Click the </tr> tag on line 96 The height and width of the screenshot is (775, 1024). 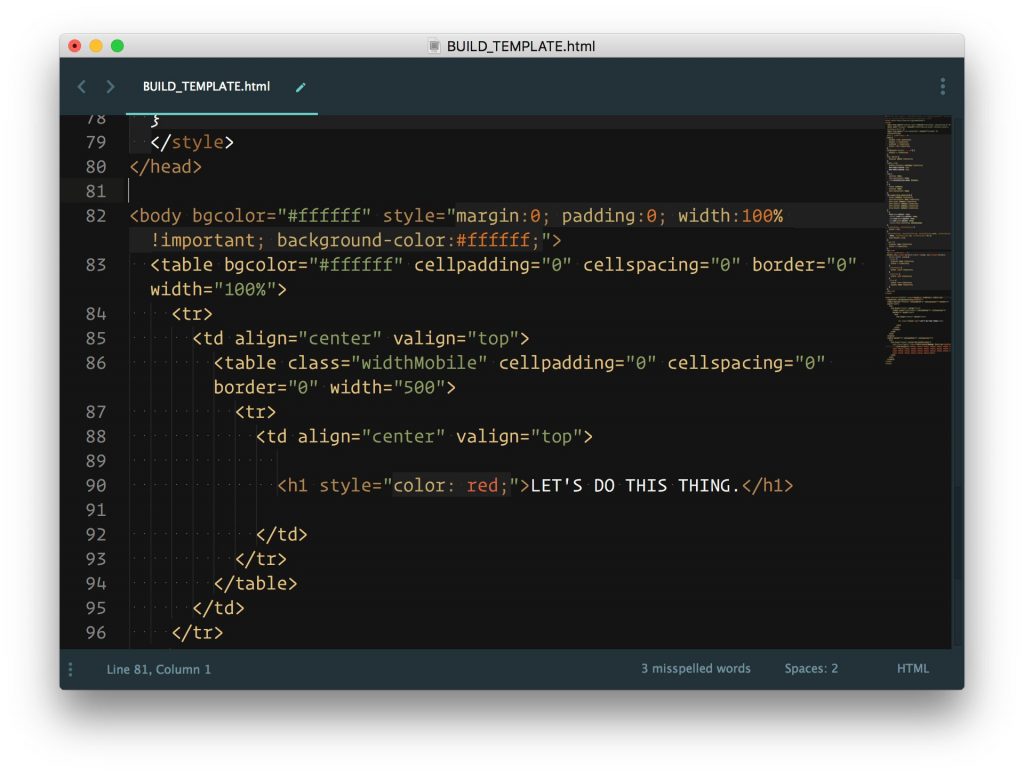coord(197,633)
